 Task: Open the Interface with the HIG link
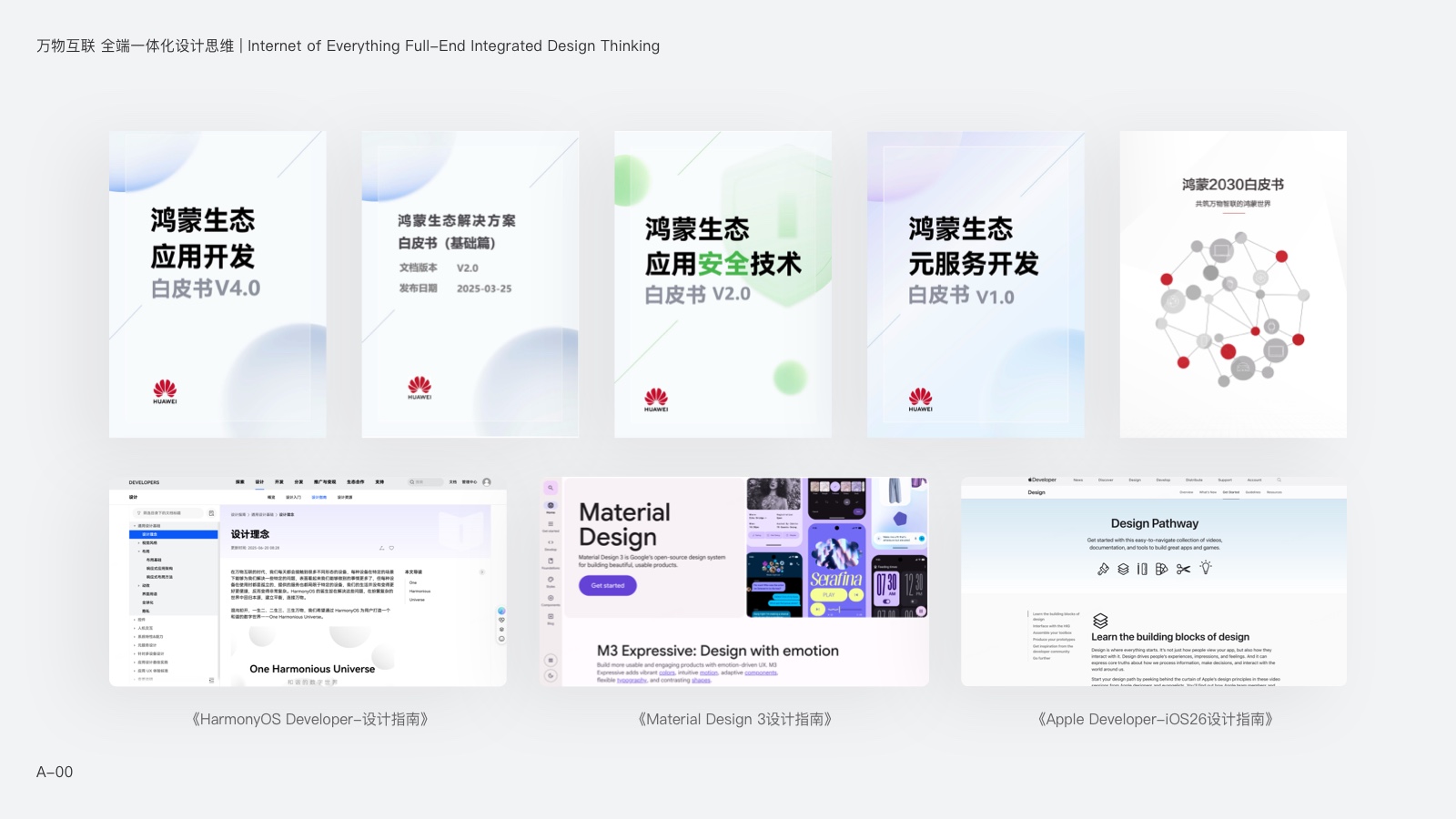(x=1051, y=626)
